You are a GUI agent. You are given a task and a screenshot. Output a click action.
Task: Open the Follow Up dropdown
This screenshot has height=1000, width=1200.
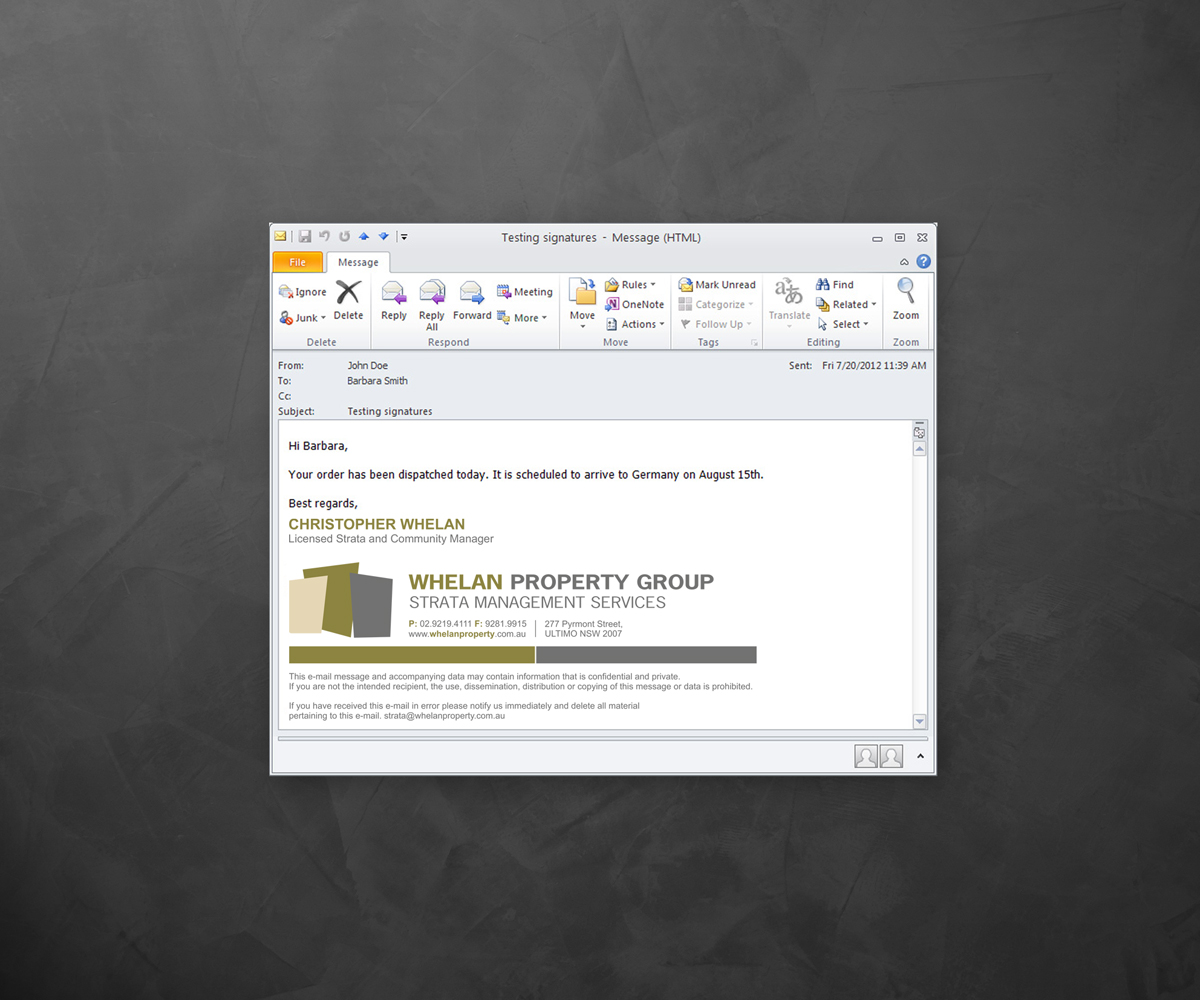click(x=716, y=324)
